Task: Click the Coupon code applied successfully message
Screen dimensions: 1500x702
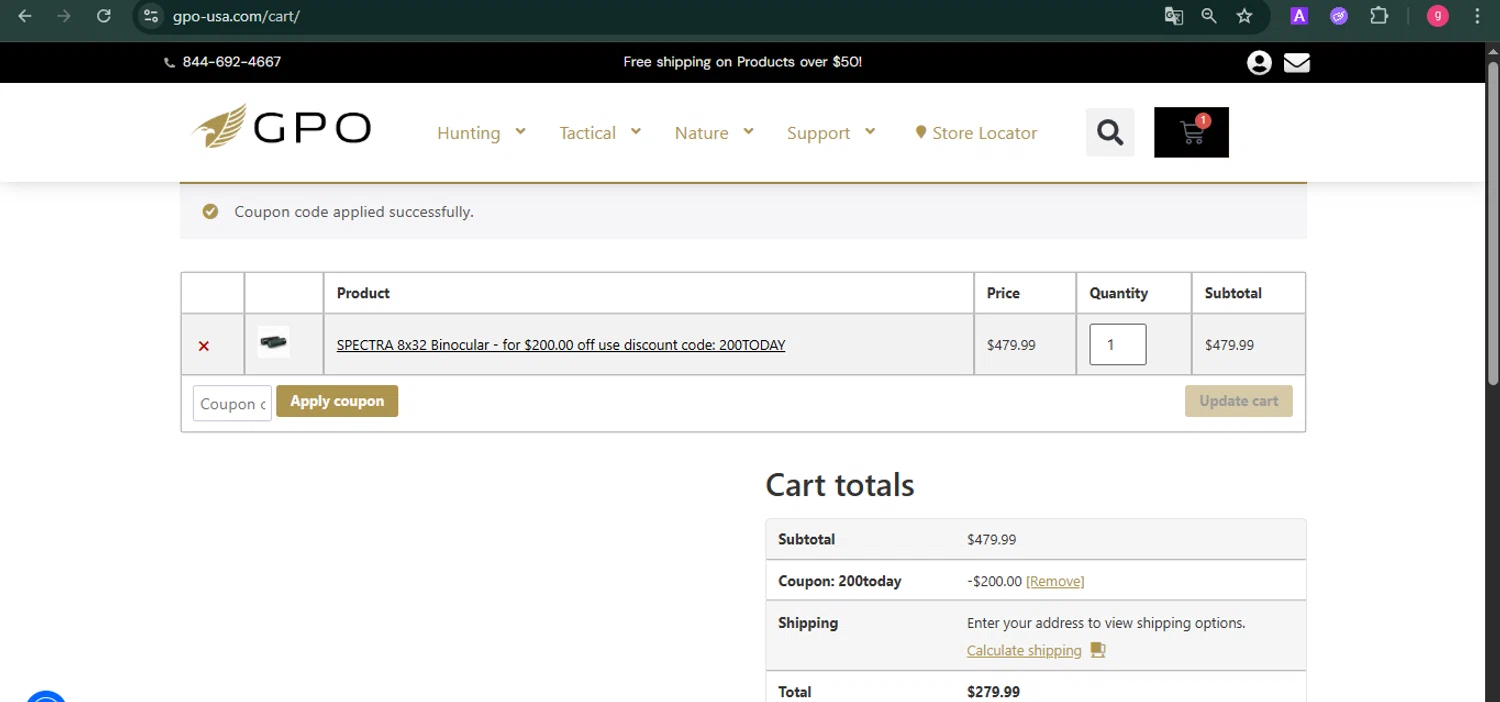Action: pos(354,212)
